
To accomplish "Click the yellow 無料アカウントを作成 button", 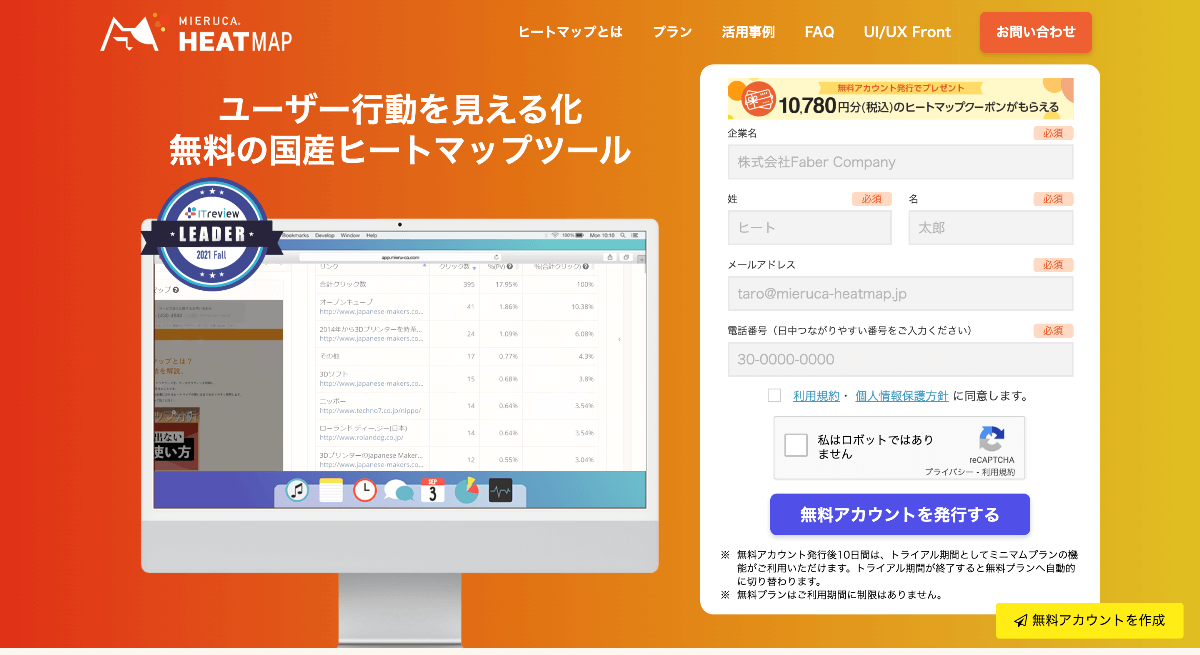I will click(x=1089, y=620).
